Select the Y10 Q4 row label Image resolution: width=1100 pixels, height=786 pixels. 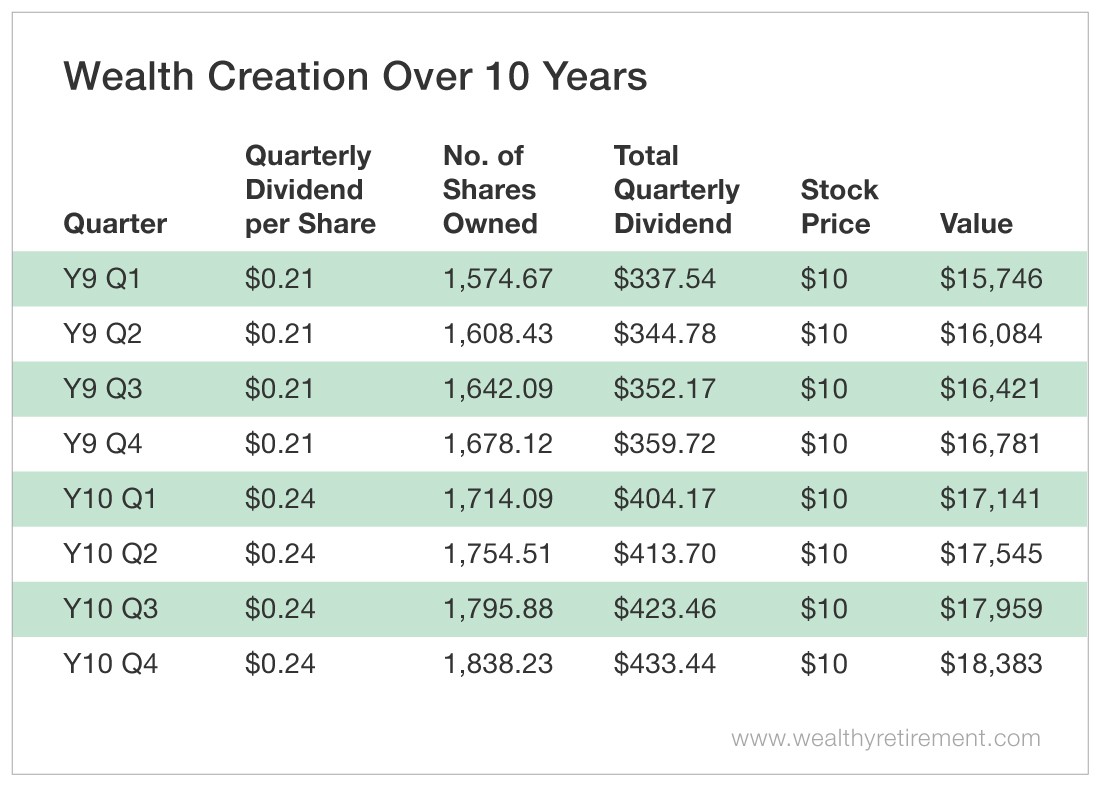[x=110, y=663]
